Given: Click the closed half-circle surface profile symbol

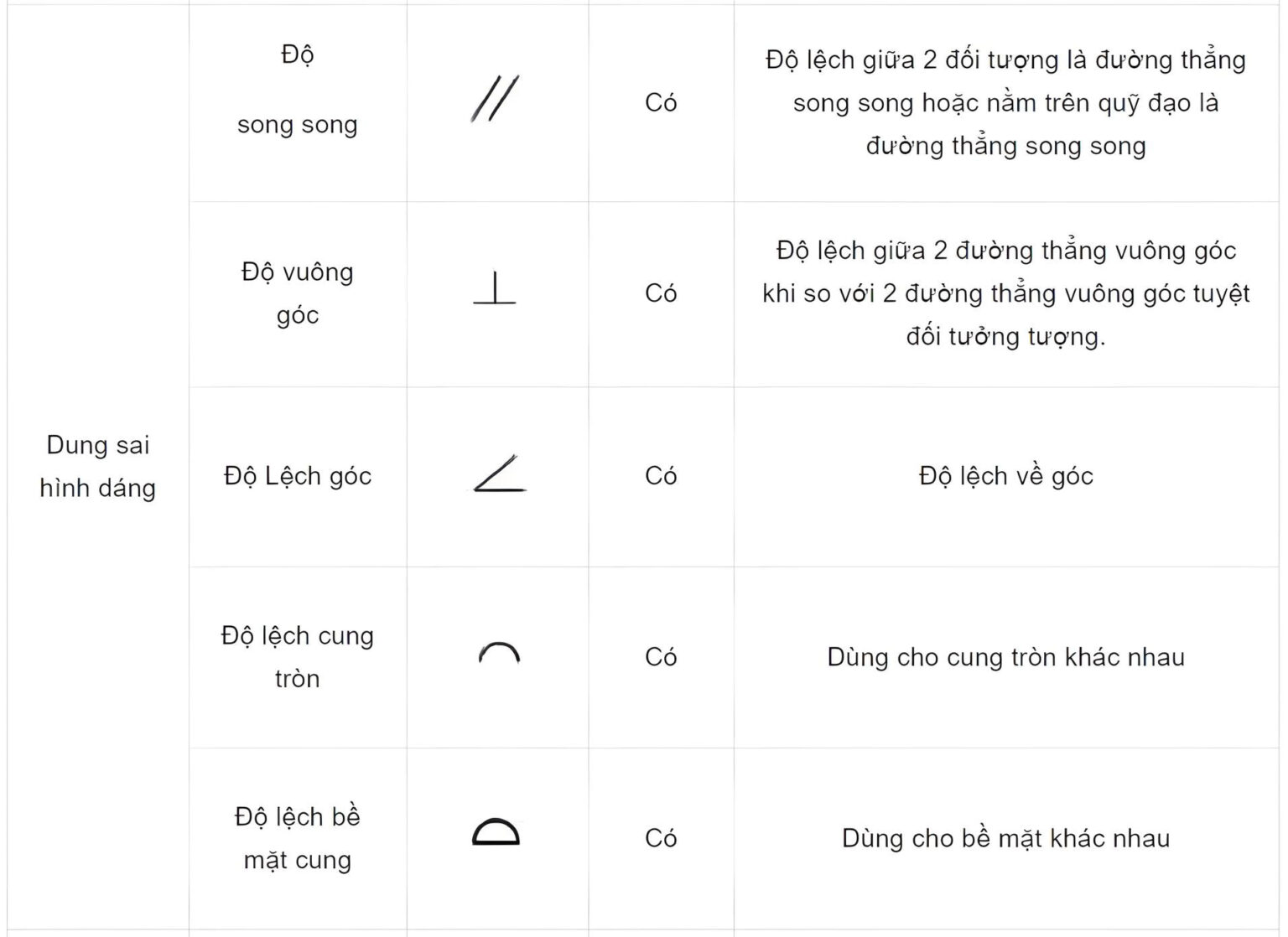Looking at the screenshot, I should [496, 831].
